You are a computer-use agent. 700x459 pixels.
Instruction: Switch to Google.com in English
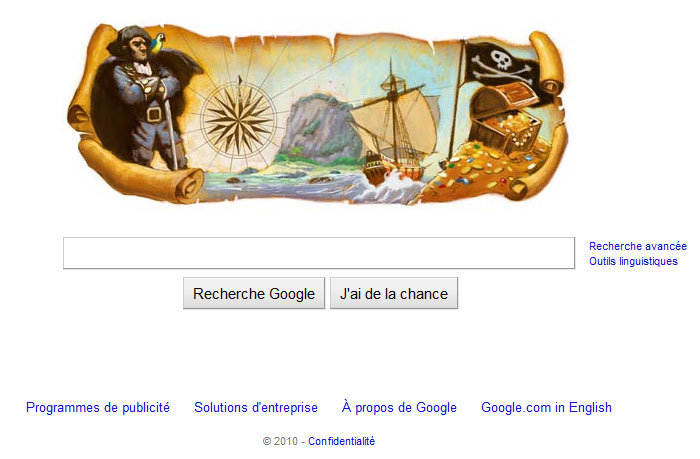(546, 407)
